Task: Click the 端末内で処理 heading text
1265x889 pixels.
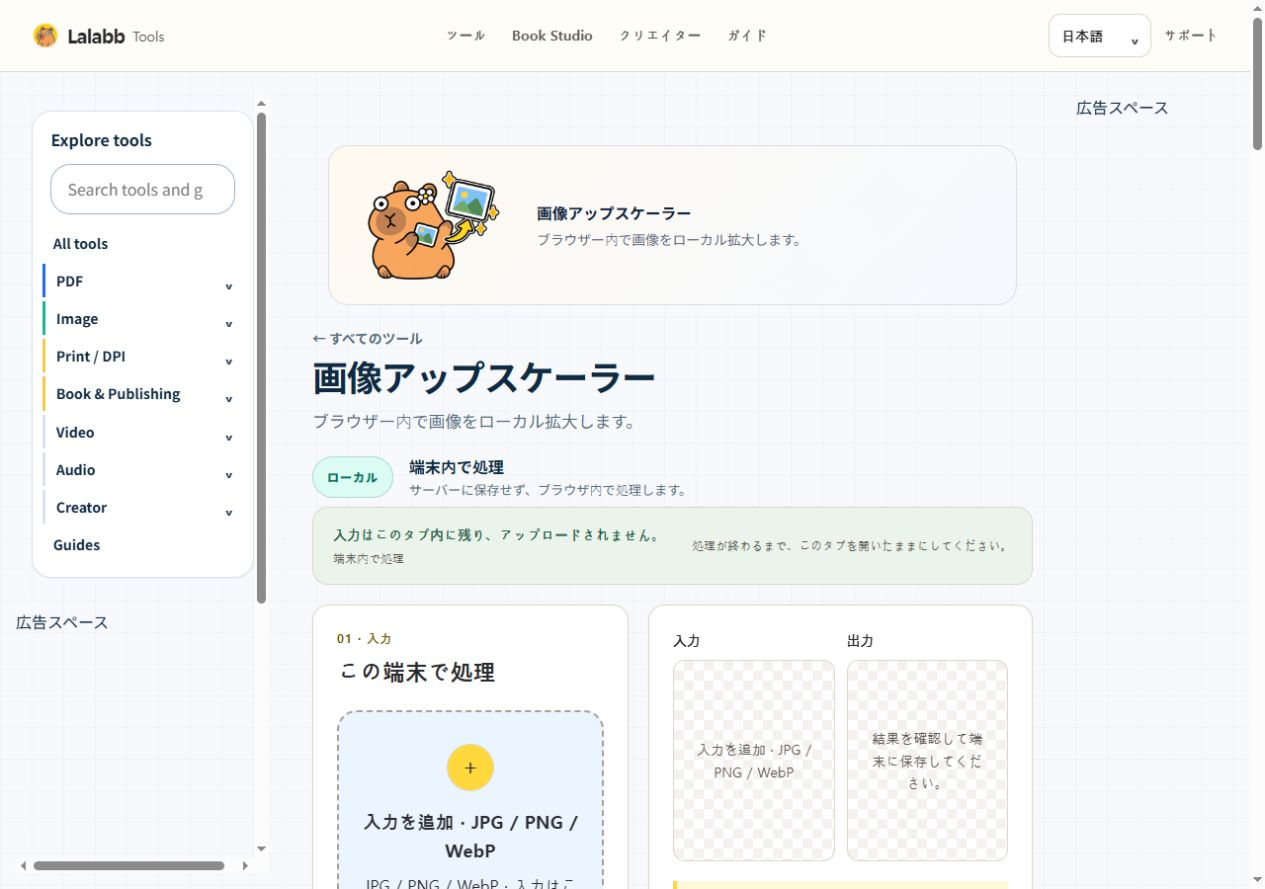Action: [456, 467]
